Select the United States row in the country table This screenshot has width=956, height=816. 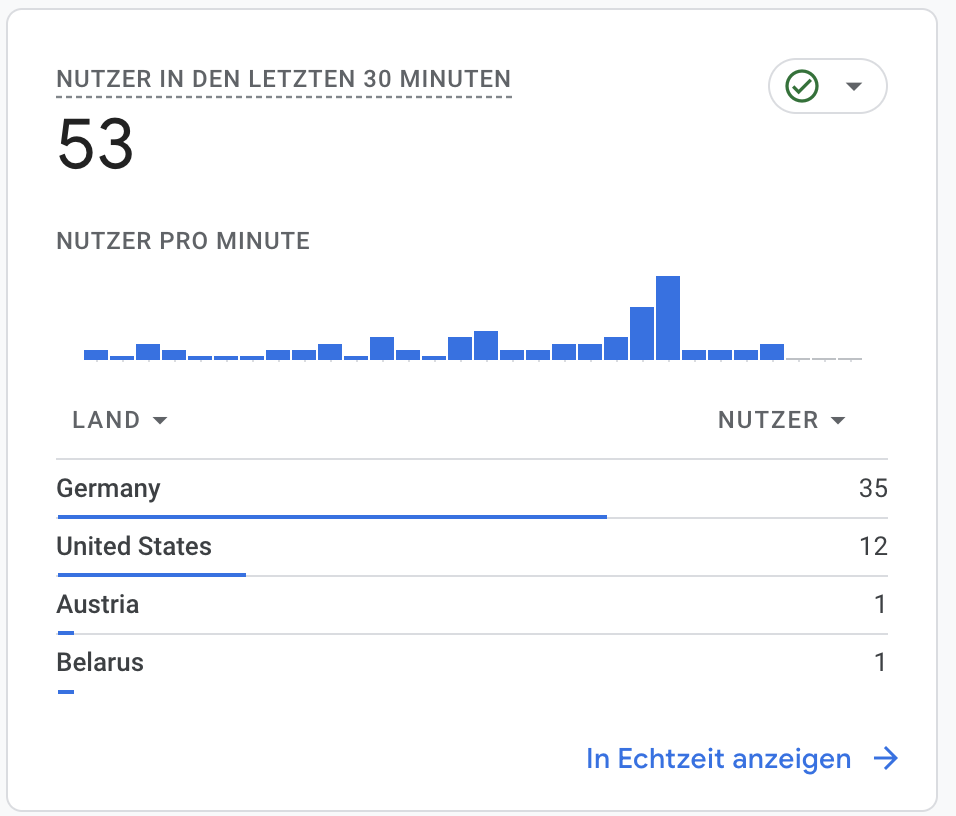pos(135,547)
